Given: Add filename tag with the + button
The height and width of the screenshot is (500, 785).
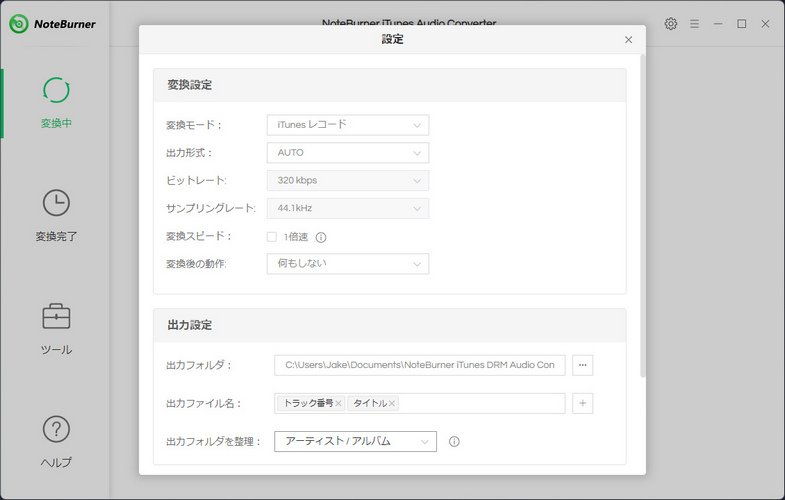Looking at the screenshot, I should tap(583, 403).
